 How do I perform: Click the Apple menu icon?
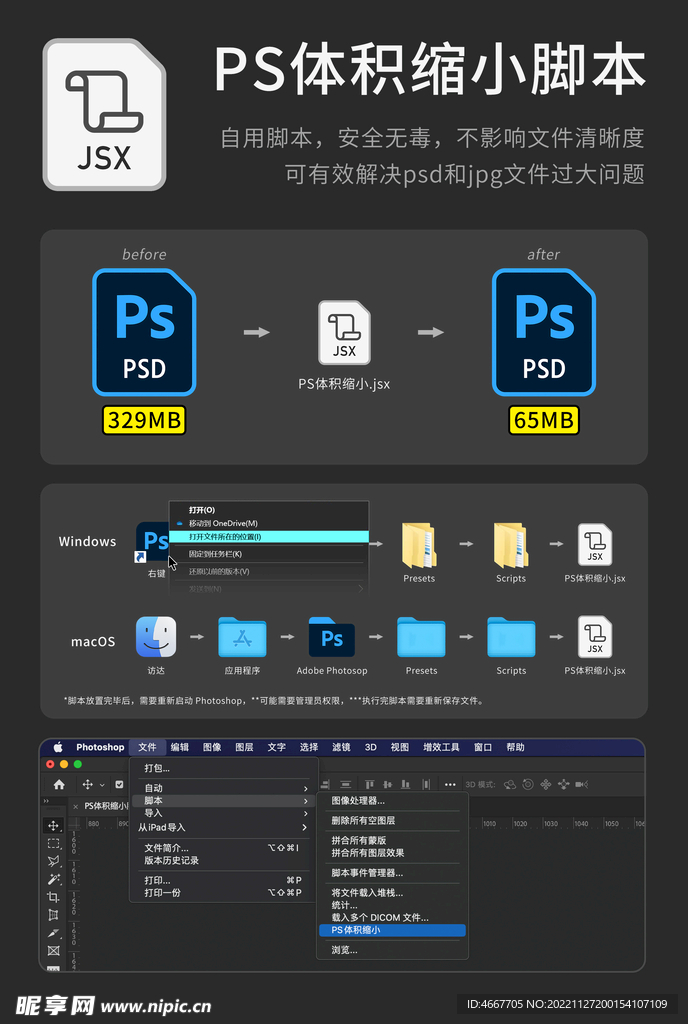(58, 747)
